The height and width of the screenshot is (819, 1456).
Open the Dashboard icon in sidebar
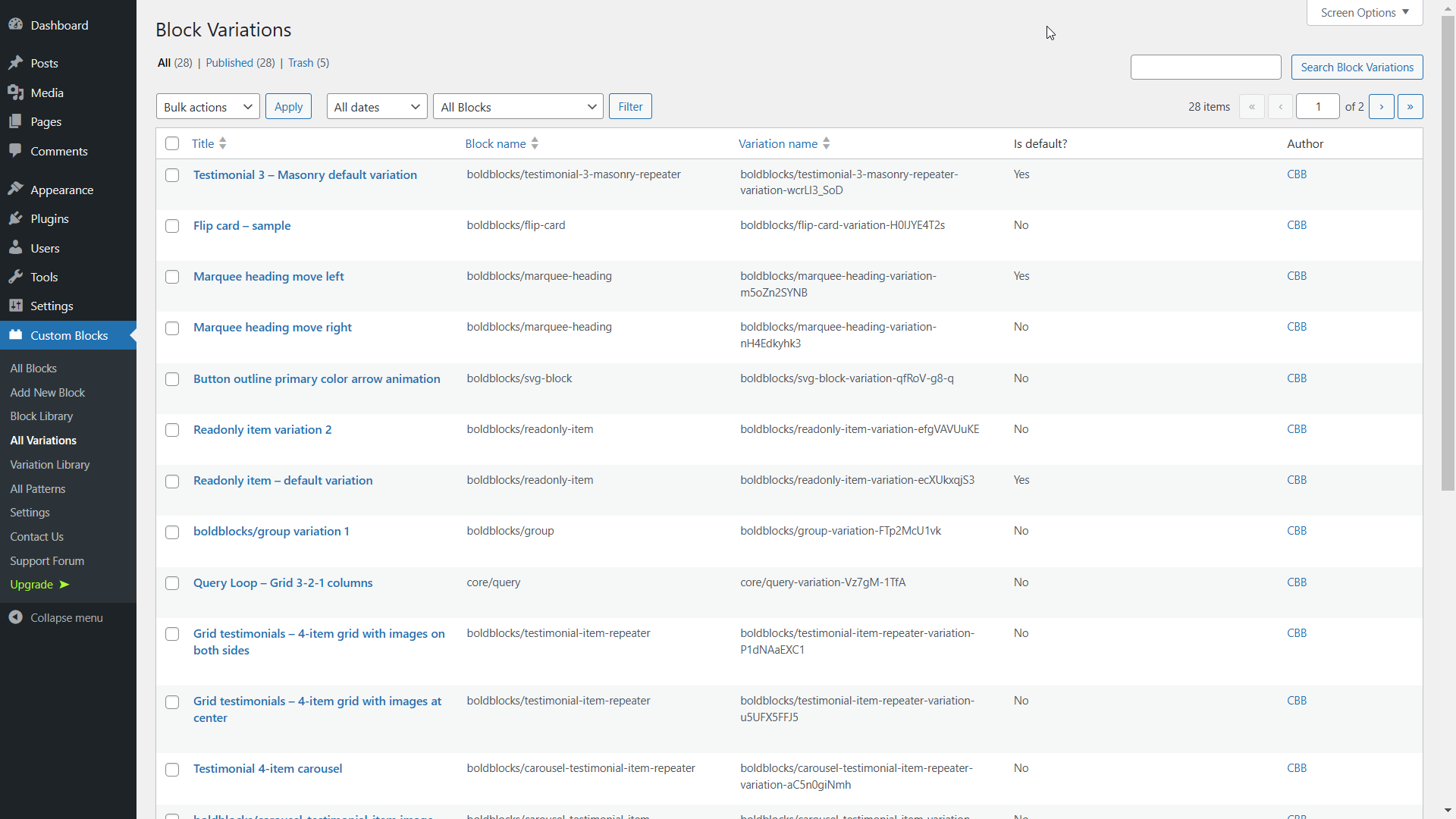(15, 25)
